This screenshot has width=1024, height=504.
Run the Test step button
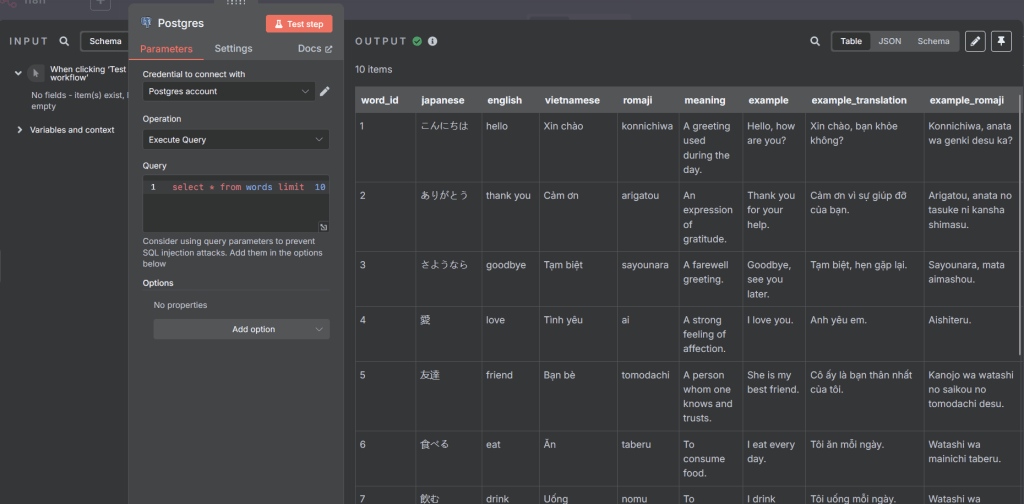tap(299, 24)
